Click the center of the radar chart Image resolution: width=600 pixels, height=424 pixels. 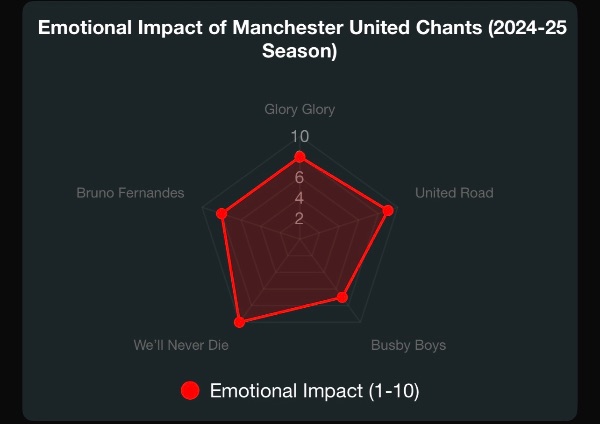(x=300, y=239)
